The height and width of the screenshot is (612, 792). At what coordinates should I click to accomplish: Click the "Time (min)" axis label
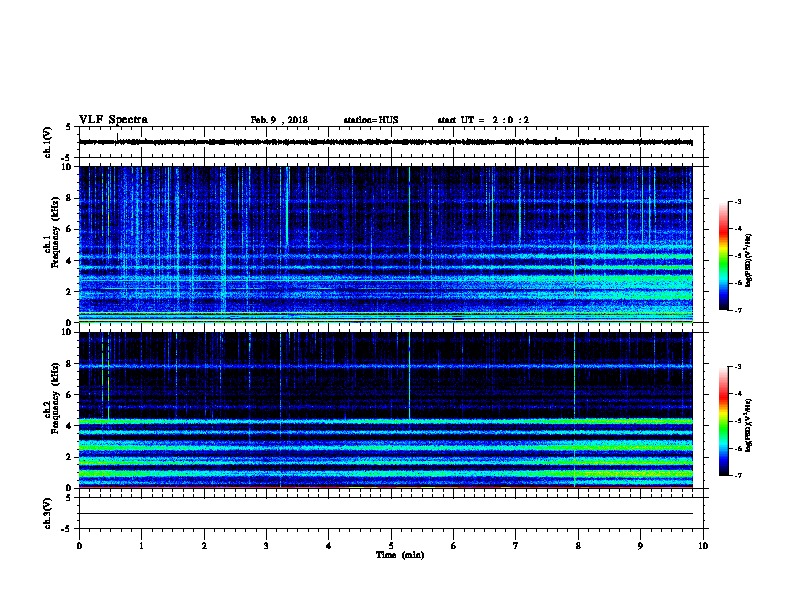[400, 555]
